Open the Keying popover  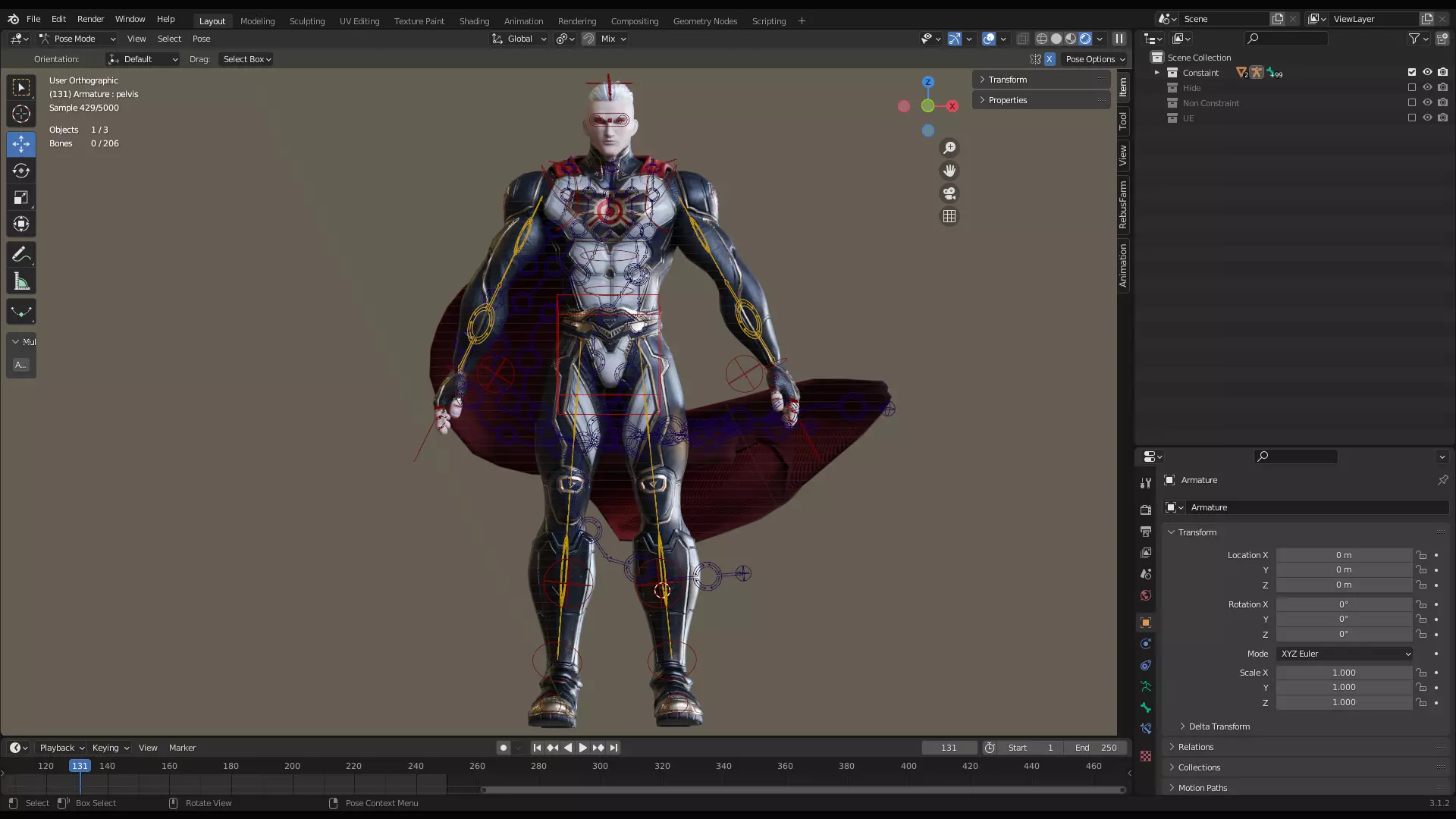[x=110, y=748]
